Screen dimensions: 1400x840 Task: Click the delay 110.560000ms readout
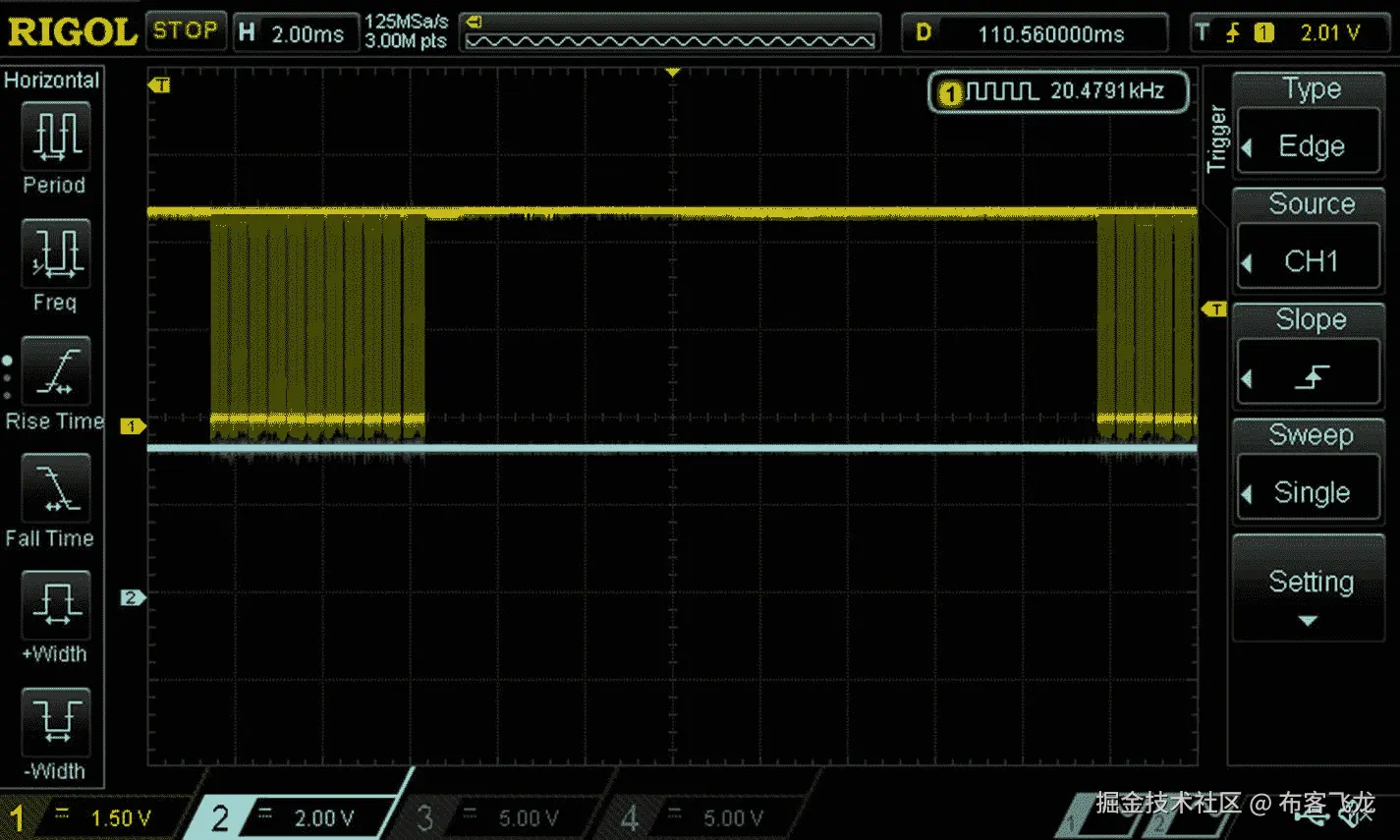click(1036, 33)
